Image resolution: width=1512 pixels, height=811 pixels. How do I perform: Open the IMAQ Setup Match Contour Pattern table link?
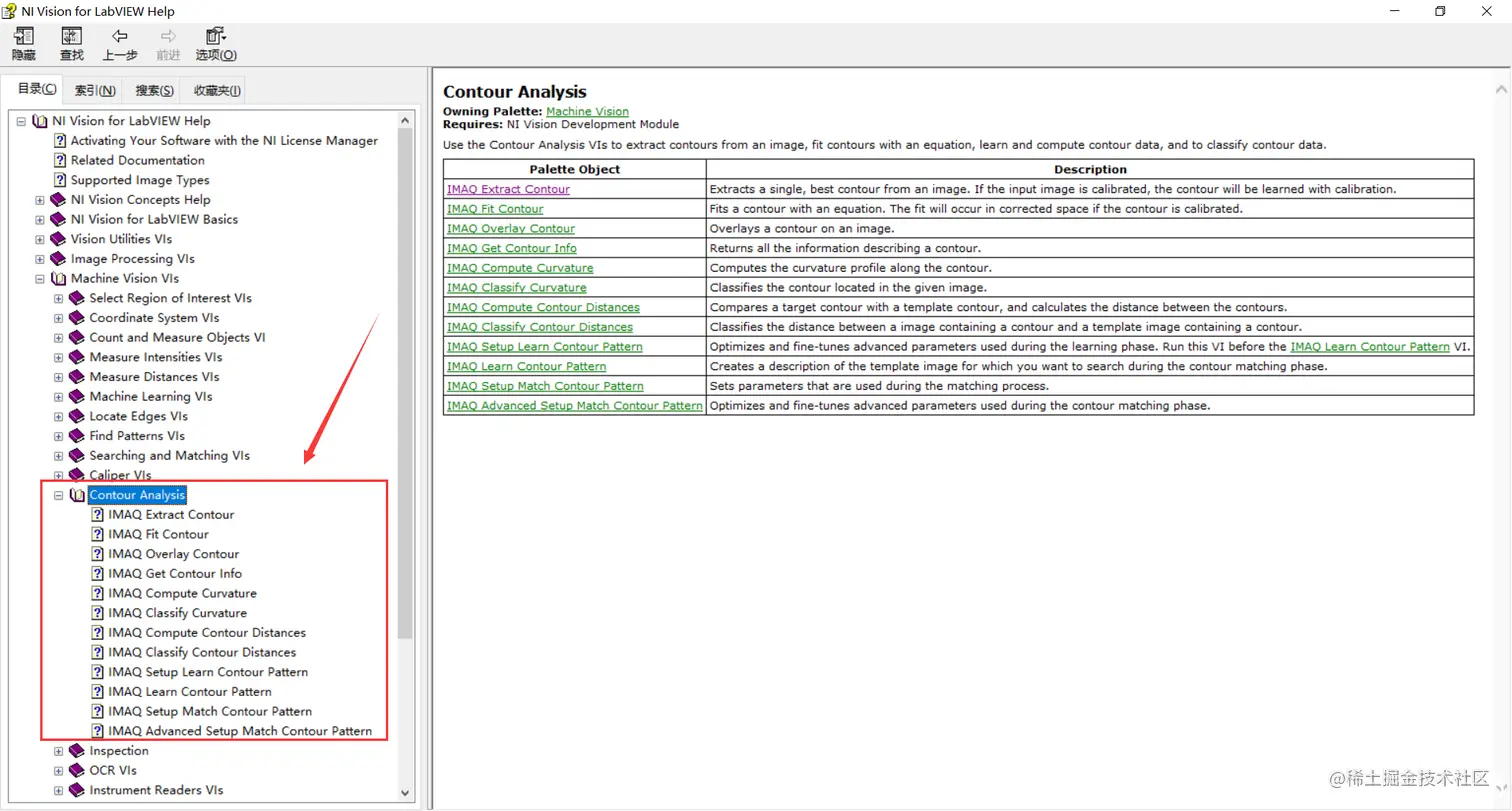click(x=545, y=386)
